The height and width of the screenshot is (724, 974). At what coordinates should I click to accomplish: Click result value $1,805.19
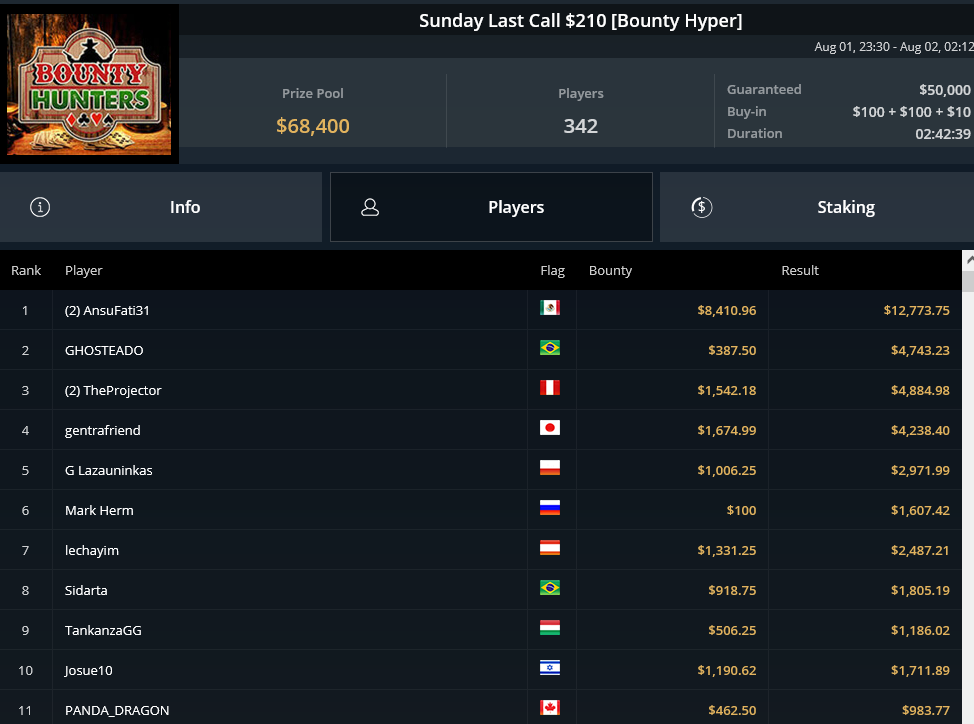coord(921,590)
